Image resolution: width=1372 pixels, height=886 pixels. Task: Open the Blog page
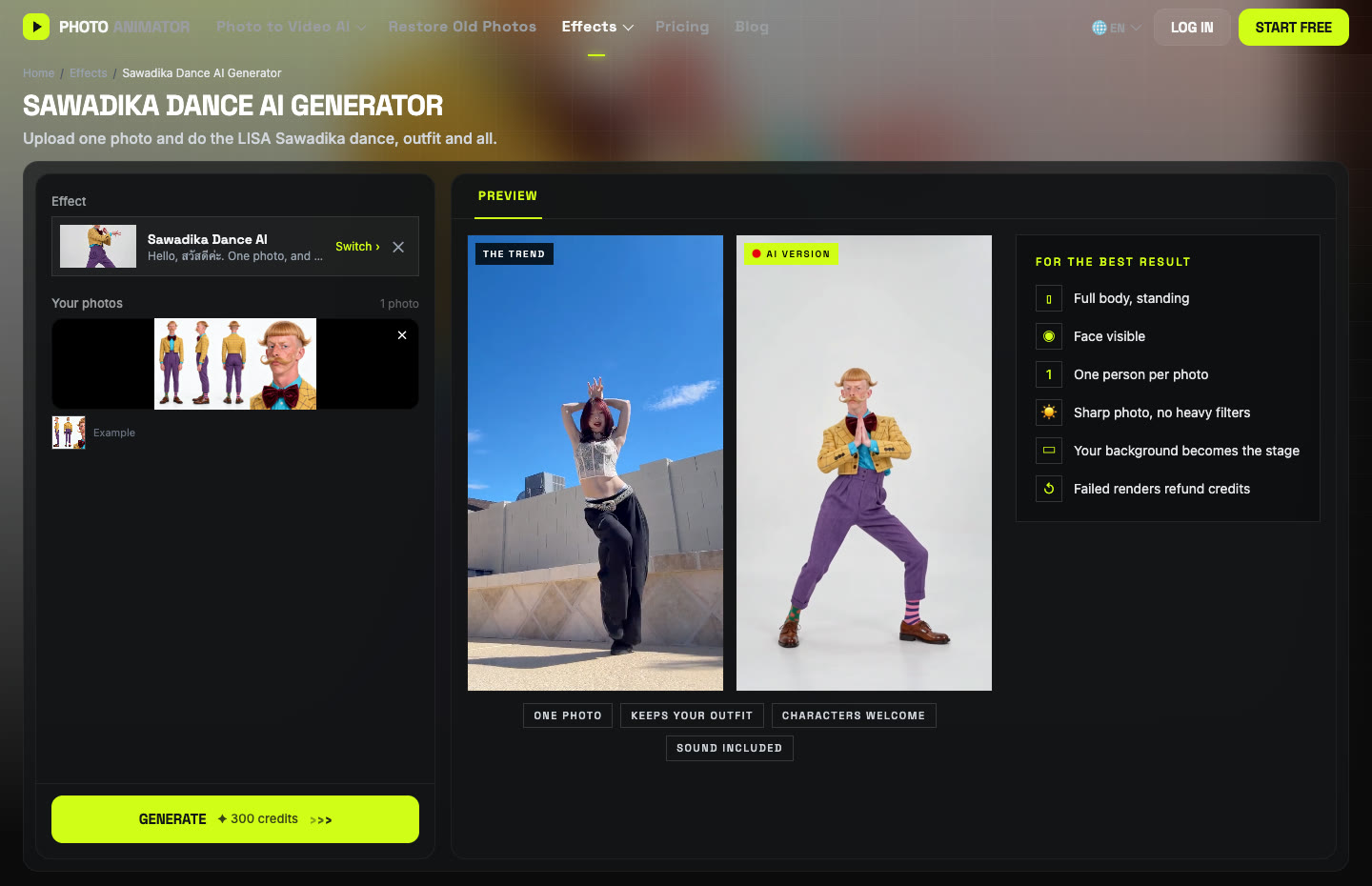(x=752, y=27)
